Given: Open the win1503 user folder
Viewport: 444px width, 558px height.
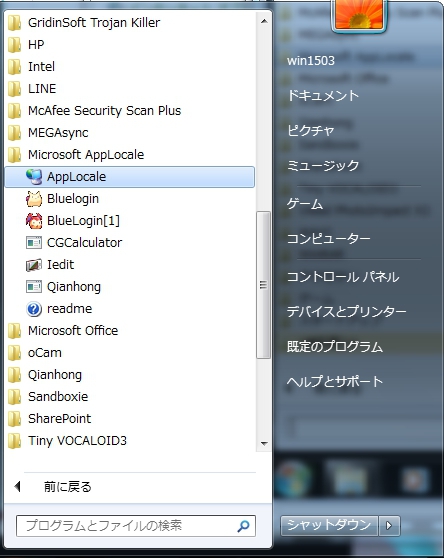Looking at the screenshot, I should pos(311,60).
